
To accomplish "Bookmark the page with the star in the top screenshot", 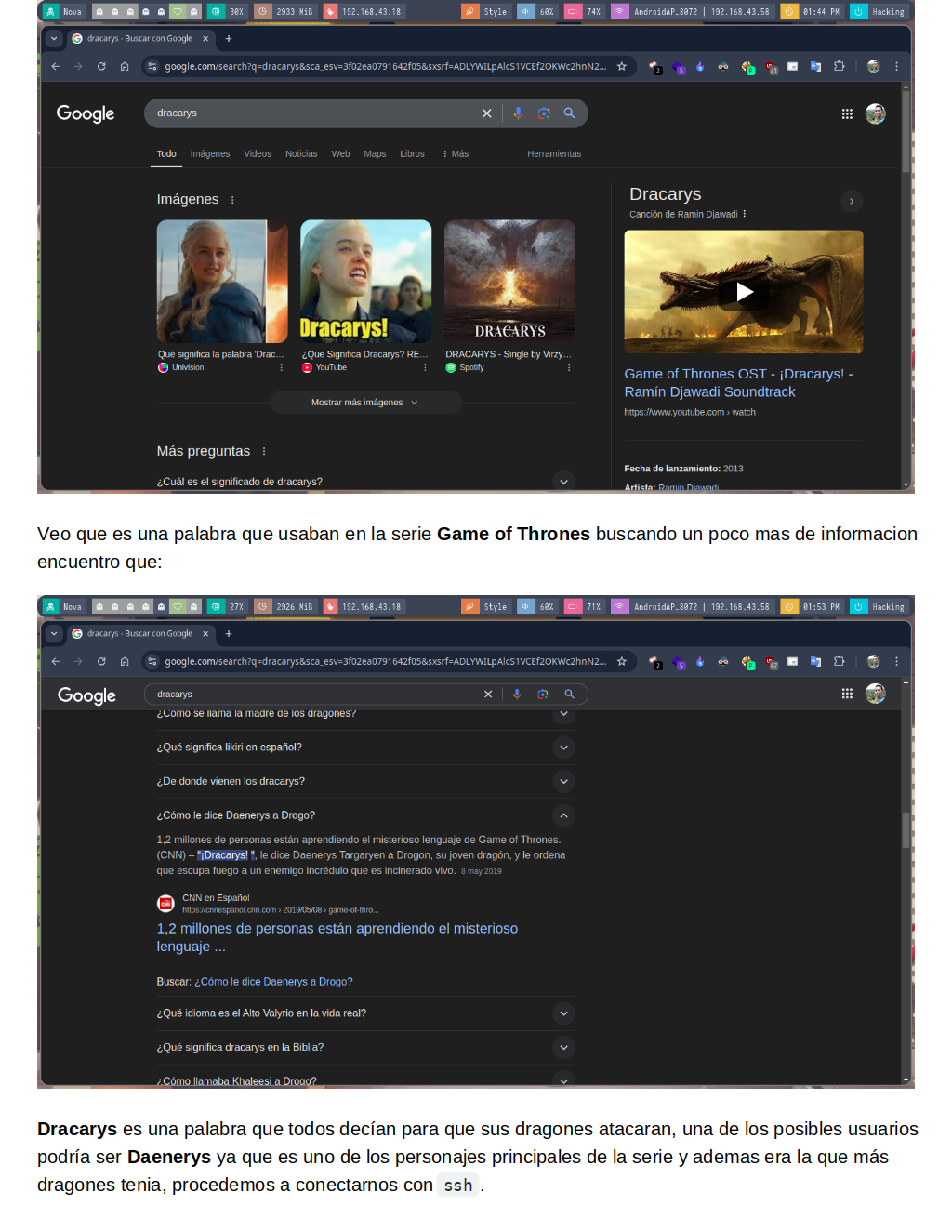I will (622, 66).
